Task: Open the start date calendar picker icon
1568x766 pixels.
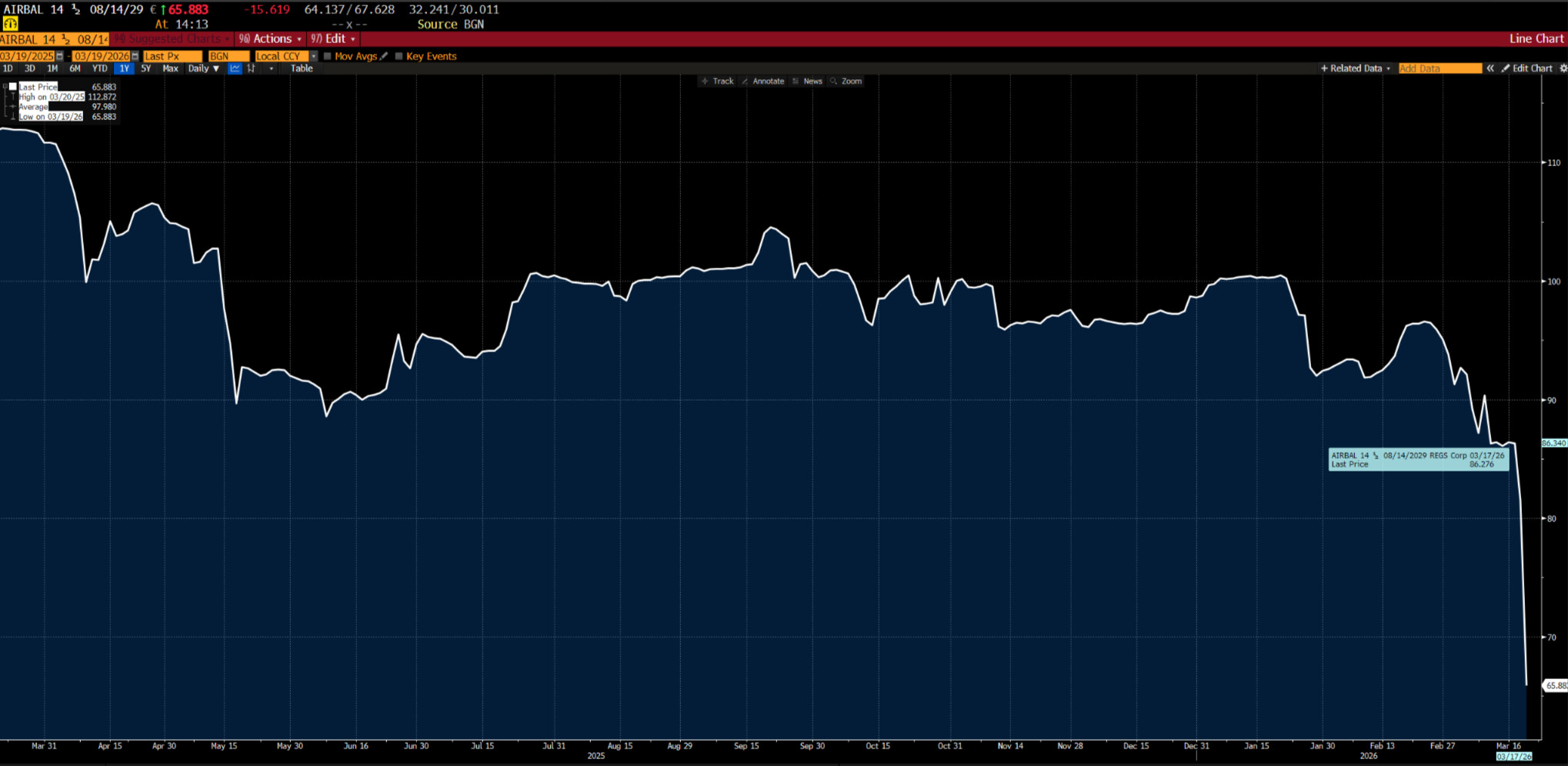Action: coord(59,56)
